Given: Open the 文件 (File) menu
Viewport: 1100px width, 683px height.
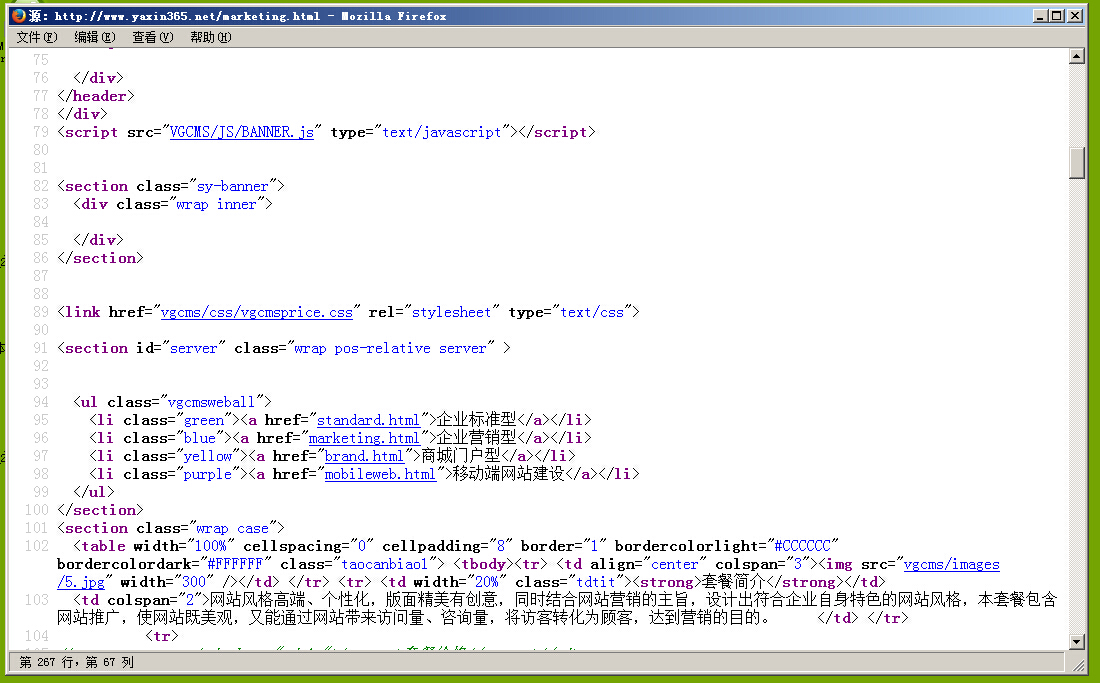Looking at the screenshot, I should point(37,37).
